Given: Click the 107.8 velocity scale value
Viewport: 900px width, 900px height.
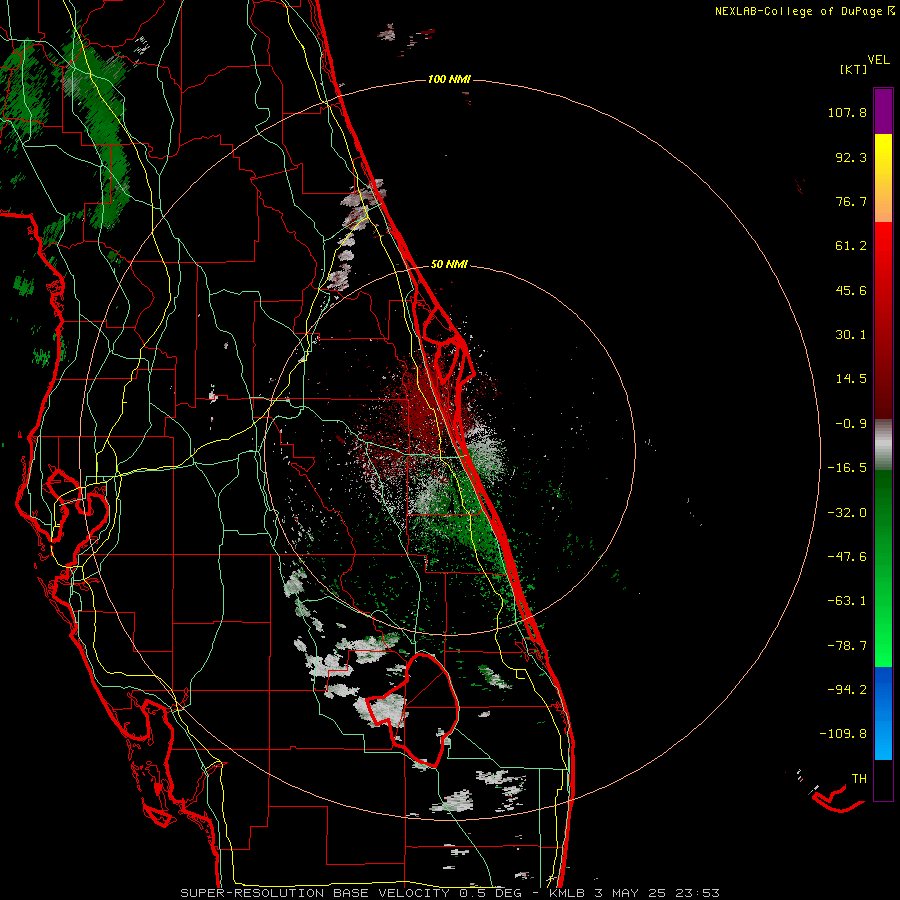Looking at the screenshot, I should (847, 112).
